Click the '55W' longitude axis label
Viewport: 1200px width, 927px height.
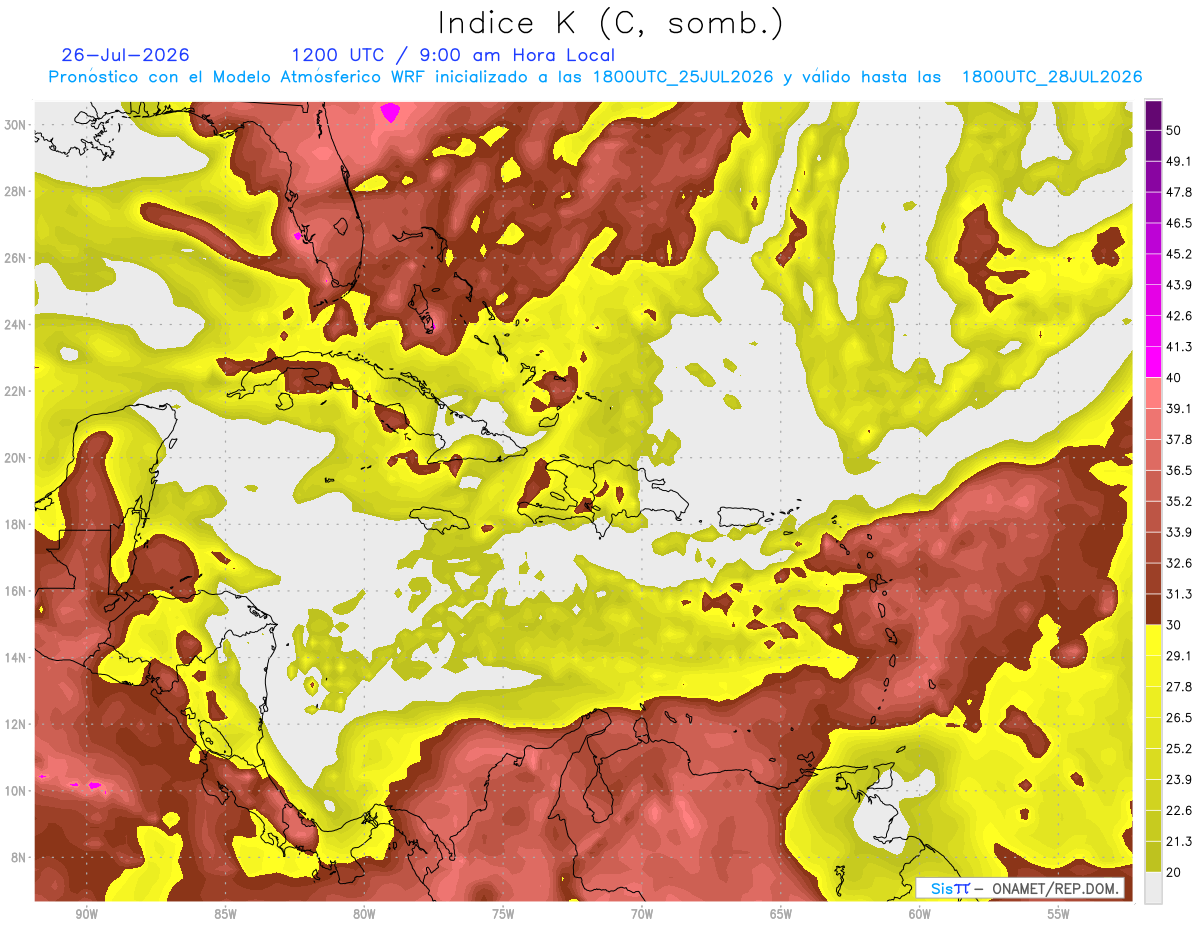click(x=1059, y=915)
